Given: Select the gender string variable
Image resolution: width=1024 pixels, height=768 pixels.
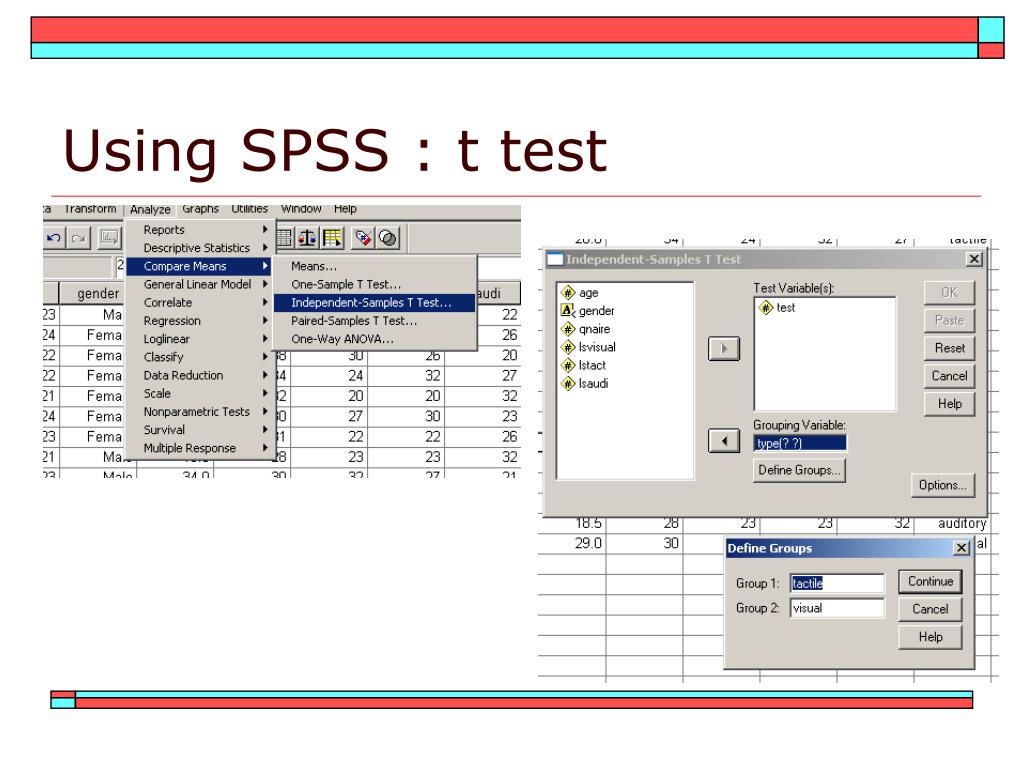Looking at the screenshot, I should 588,311.
